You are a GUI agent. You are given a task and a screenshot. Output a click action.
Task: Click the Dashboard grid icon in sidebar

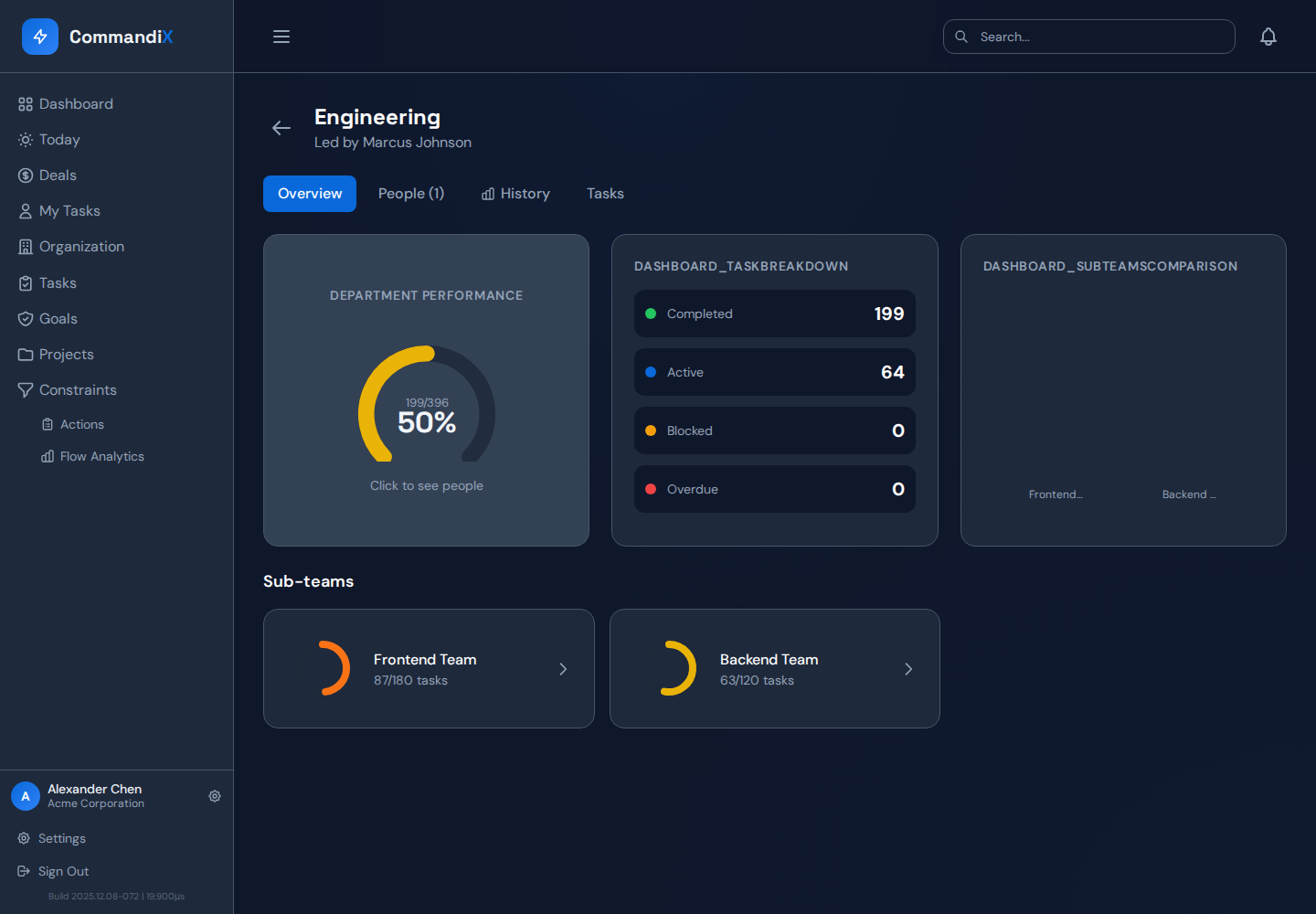point(26,104)
